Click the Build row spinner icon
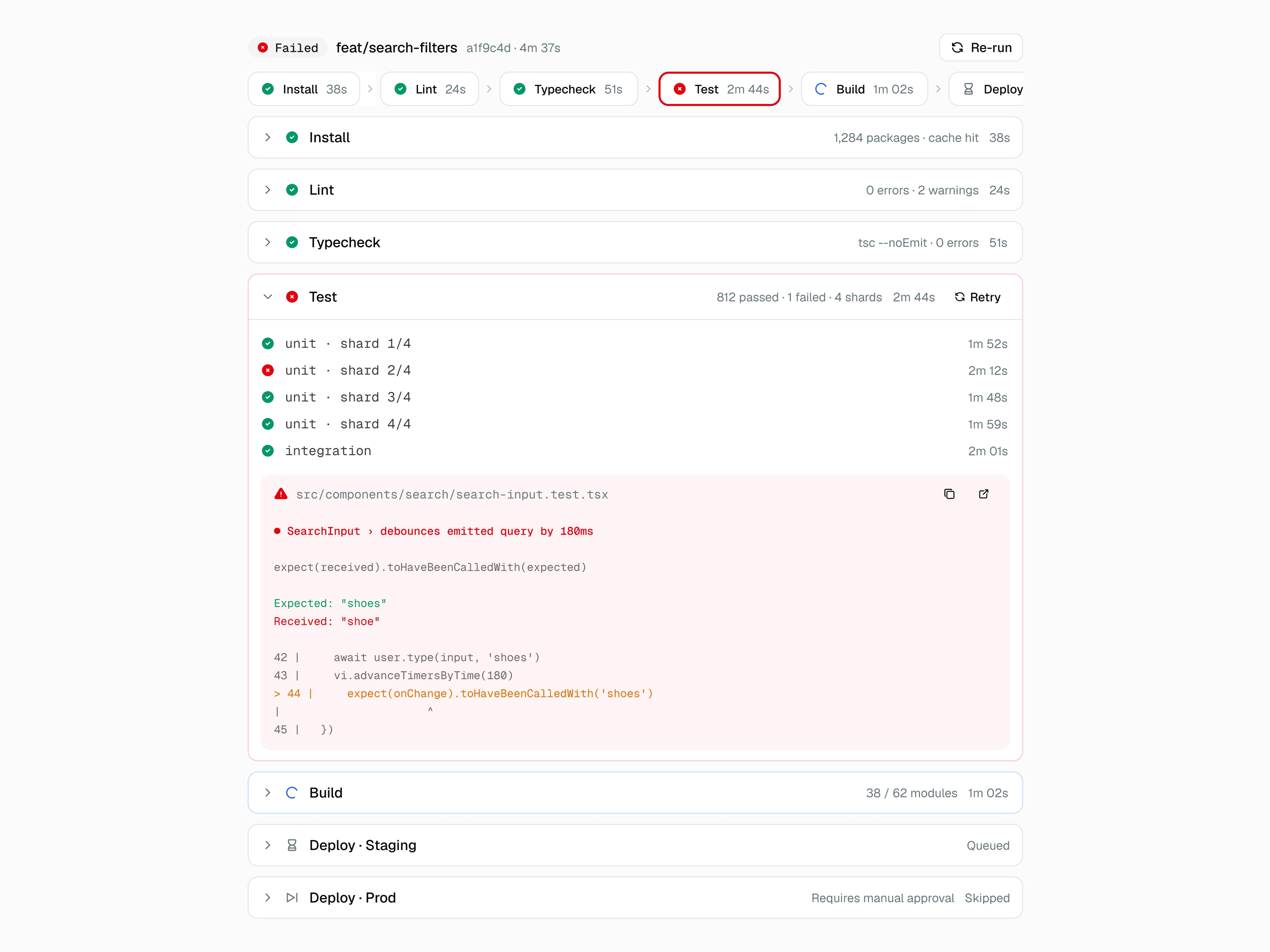This screenshot has width=1270, height=952. [x=292, y=793]
